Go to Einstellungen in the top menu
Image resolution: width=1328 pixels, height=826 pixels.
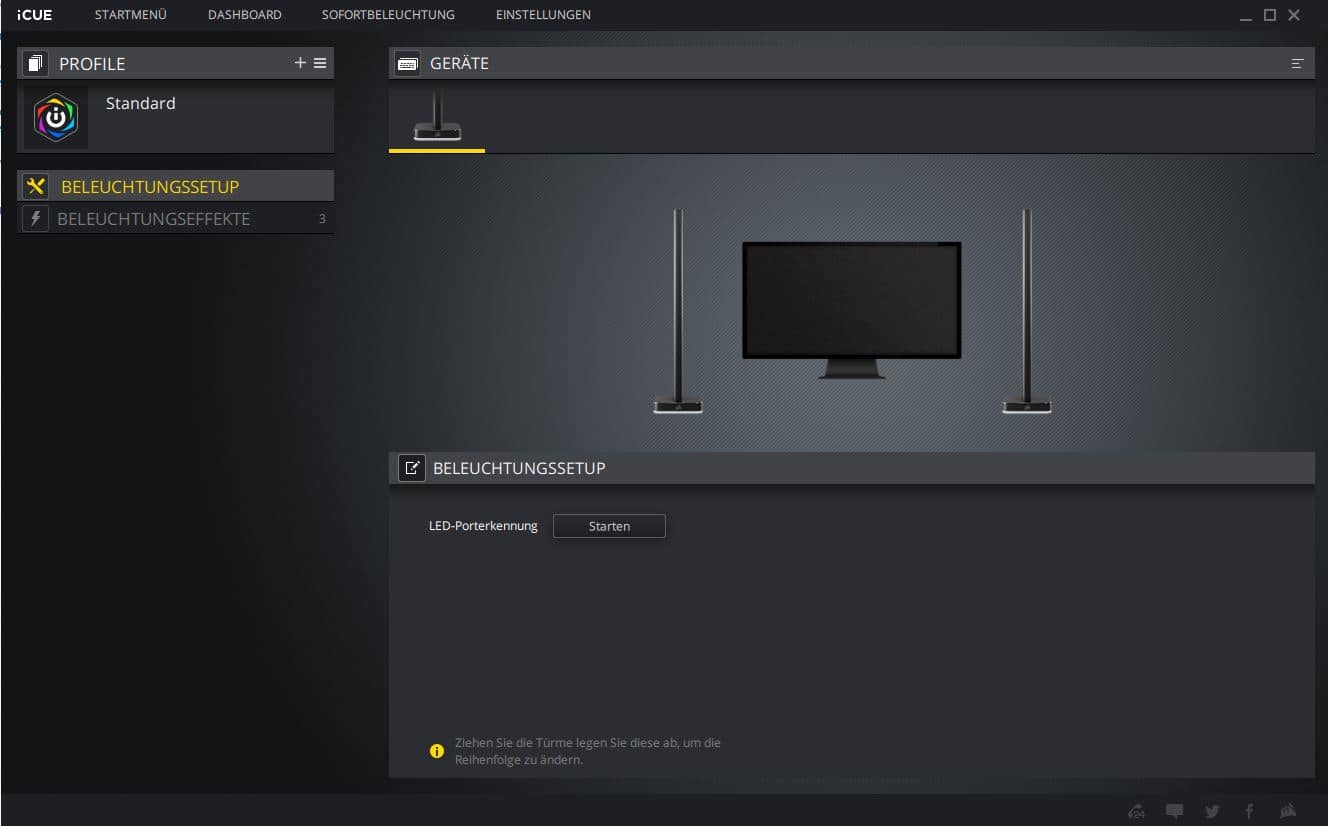[x=543, y=15]
